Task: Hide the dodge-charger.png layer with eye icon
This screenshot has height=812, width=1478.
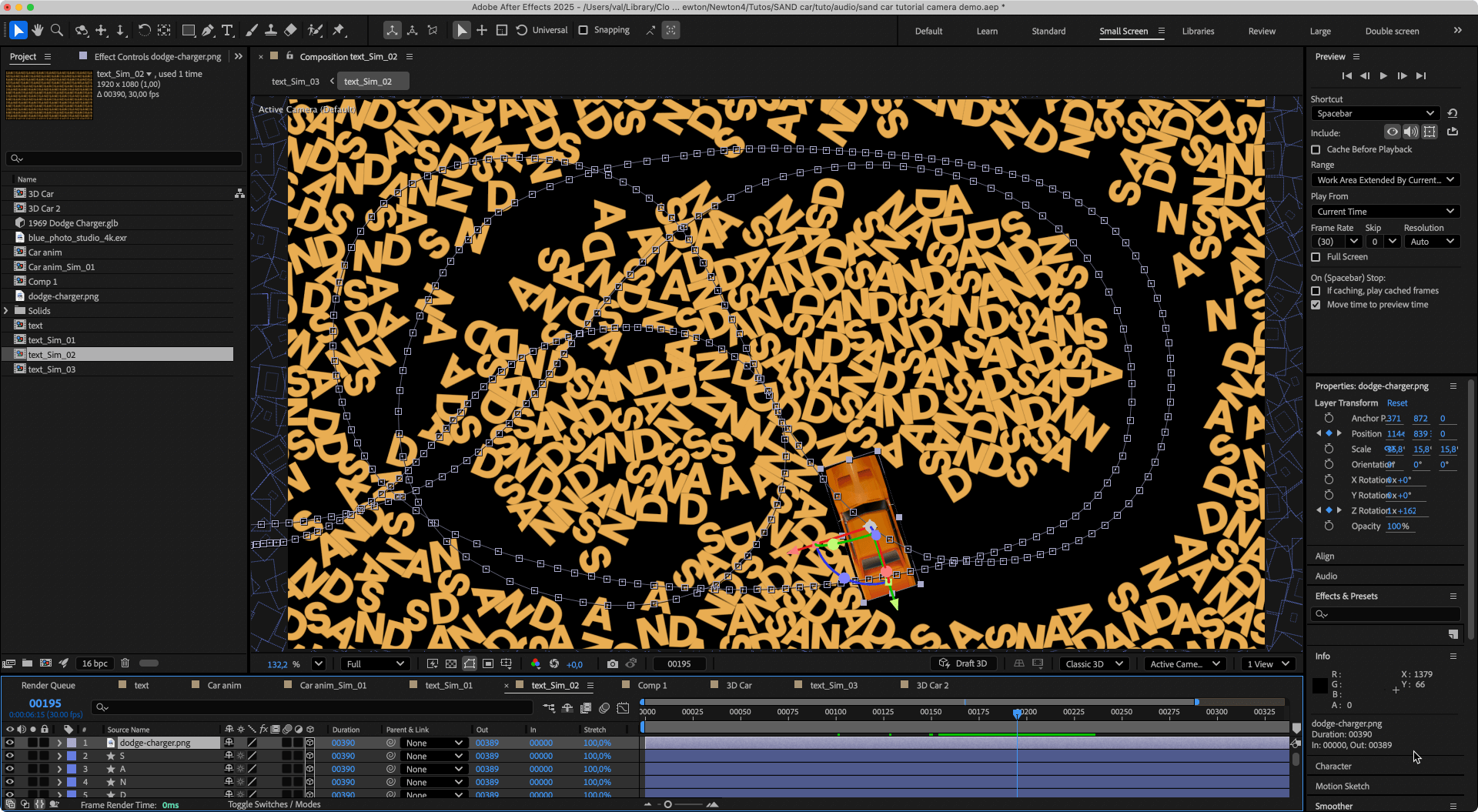Action: tap(10, 743)
